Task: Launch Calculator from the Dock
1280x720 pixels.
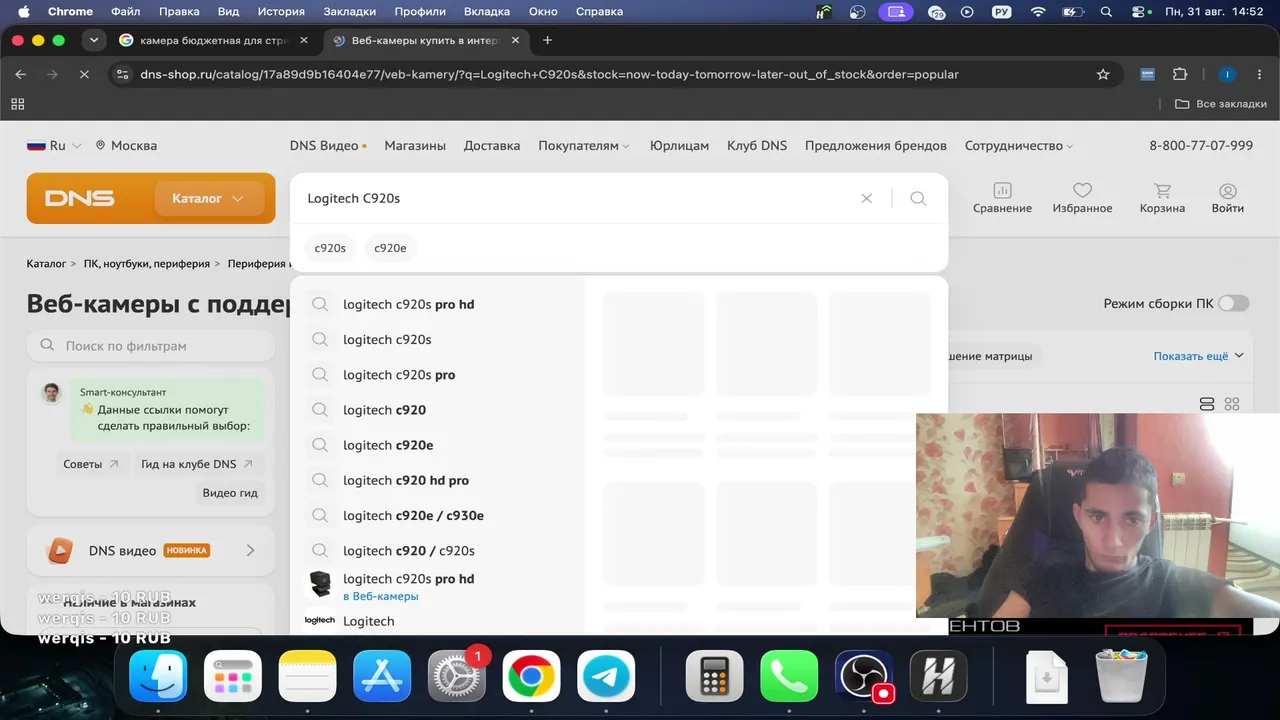Action: coord(714,676)
